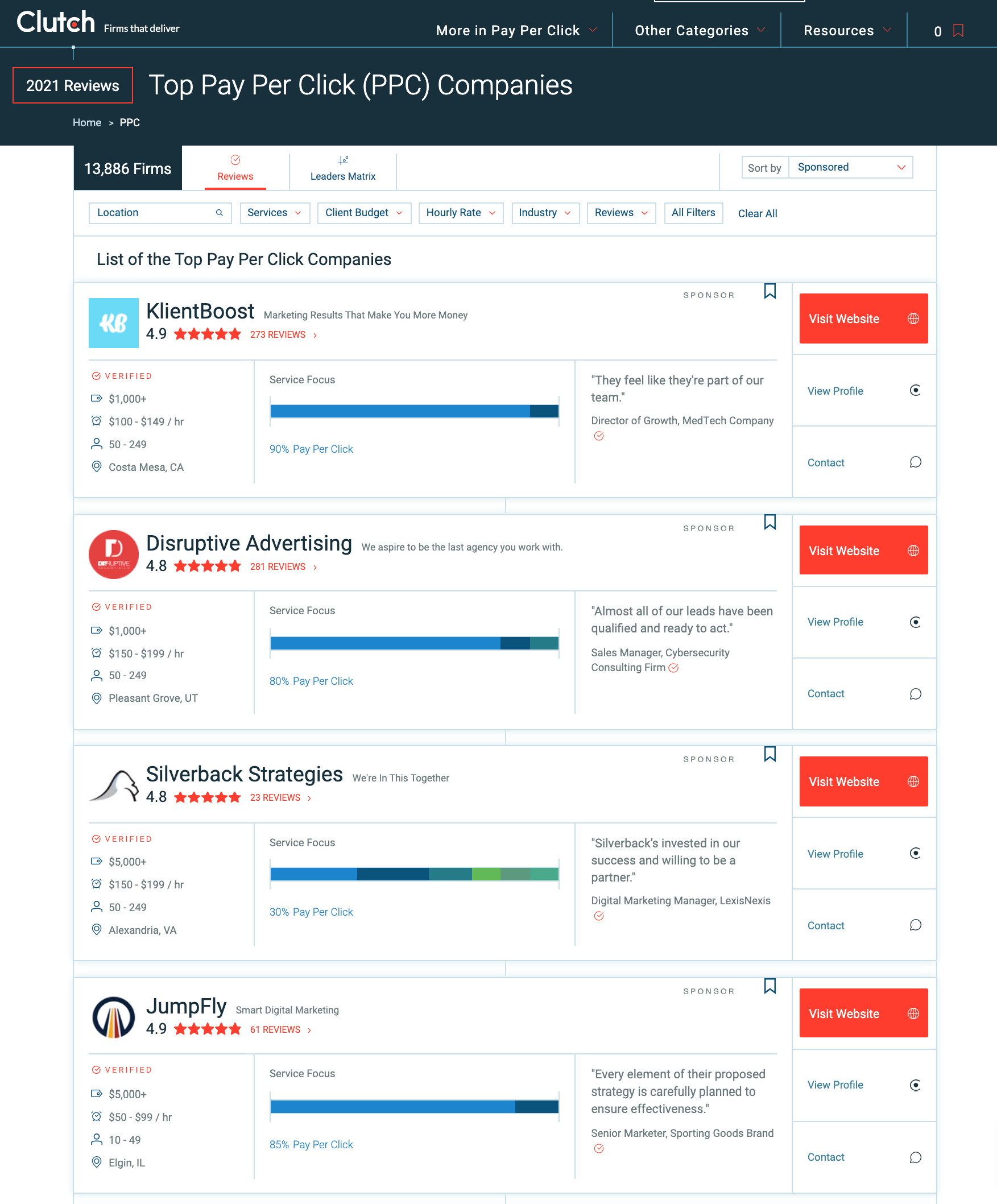
Task: Click the Clutch logo in header
Action: [56, 23]
